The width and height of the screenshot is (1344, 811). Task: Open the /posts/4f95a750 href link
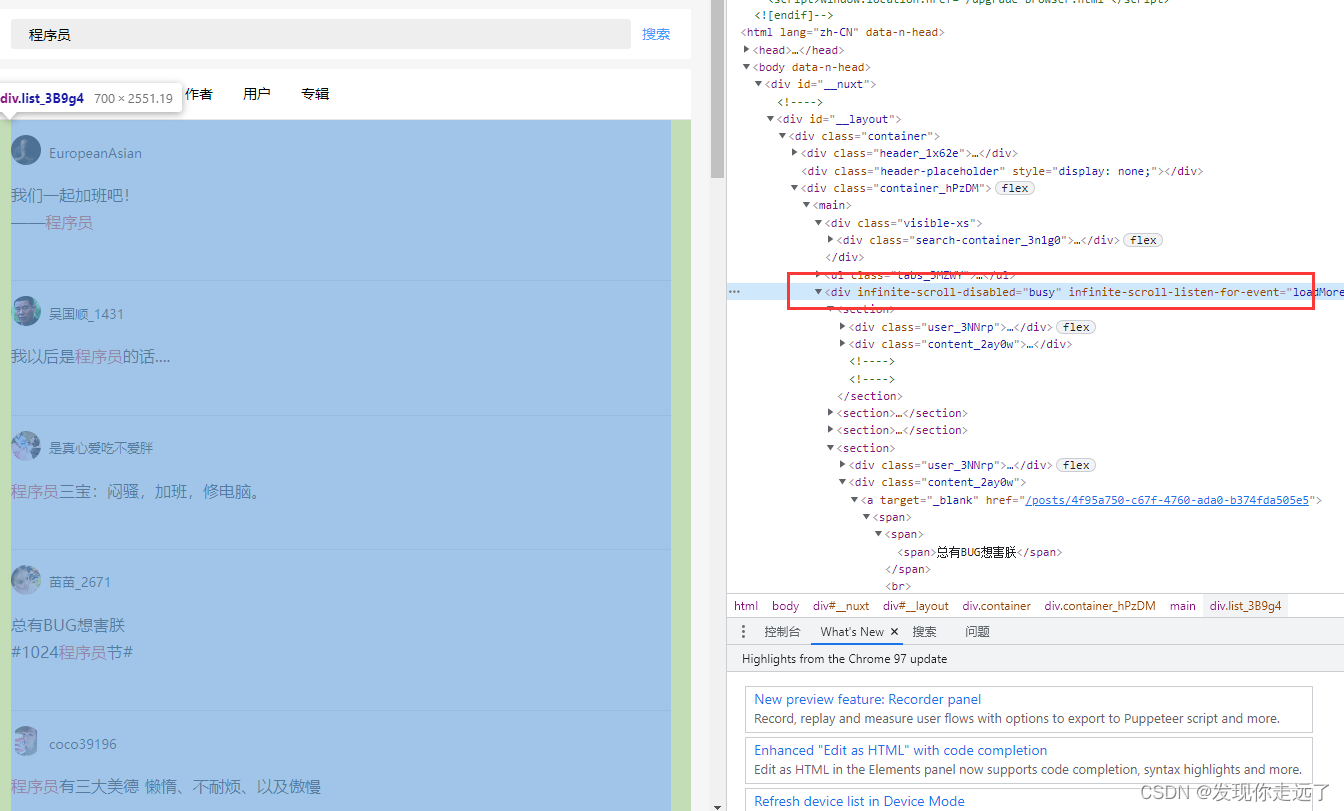(1167, 500)
